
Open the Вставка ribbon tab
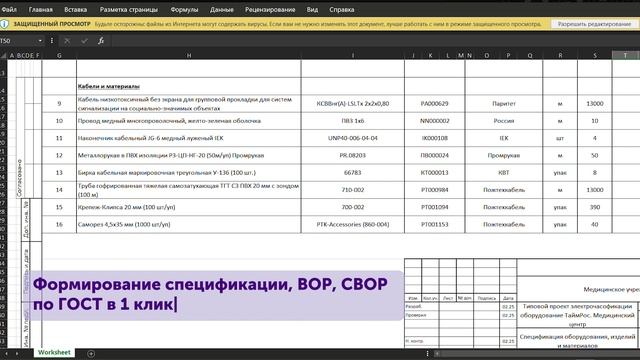(x=76, y=9)
